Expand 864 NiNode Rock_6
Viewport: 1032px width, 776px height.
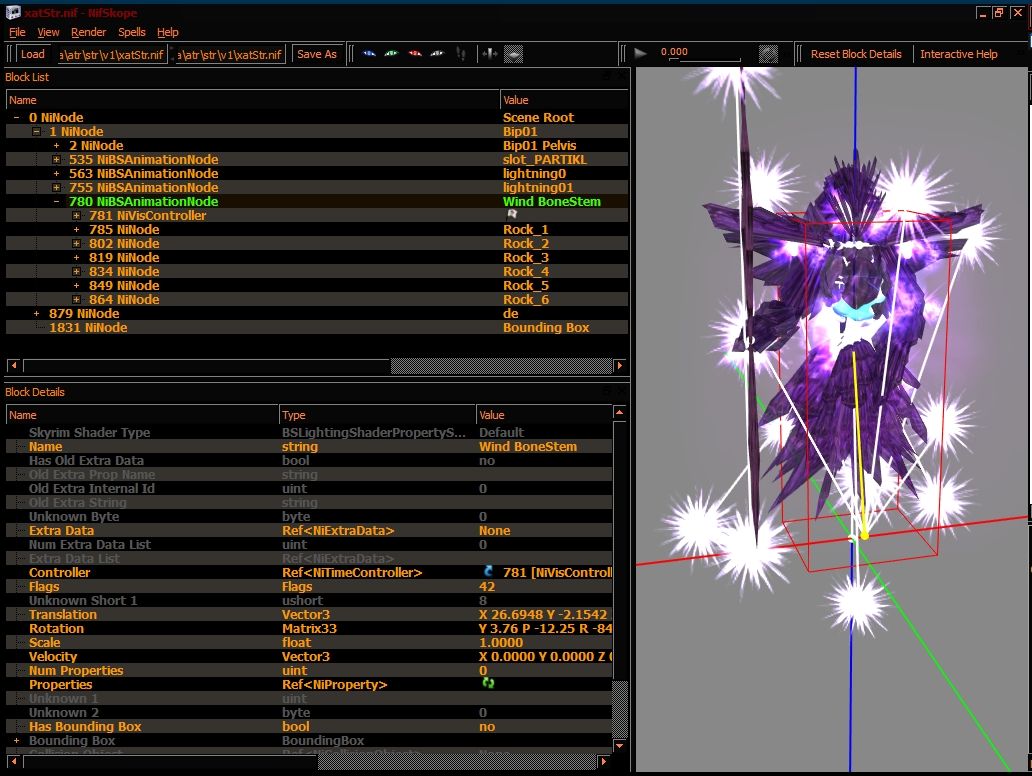76,299
